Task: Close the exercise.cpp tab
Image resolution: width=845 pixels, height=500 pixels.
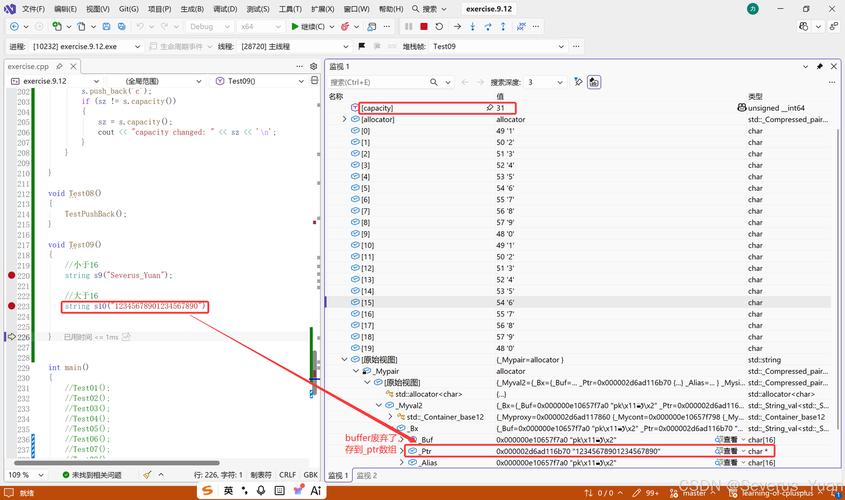Action: tap(73, 66)
